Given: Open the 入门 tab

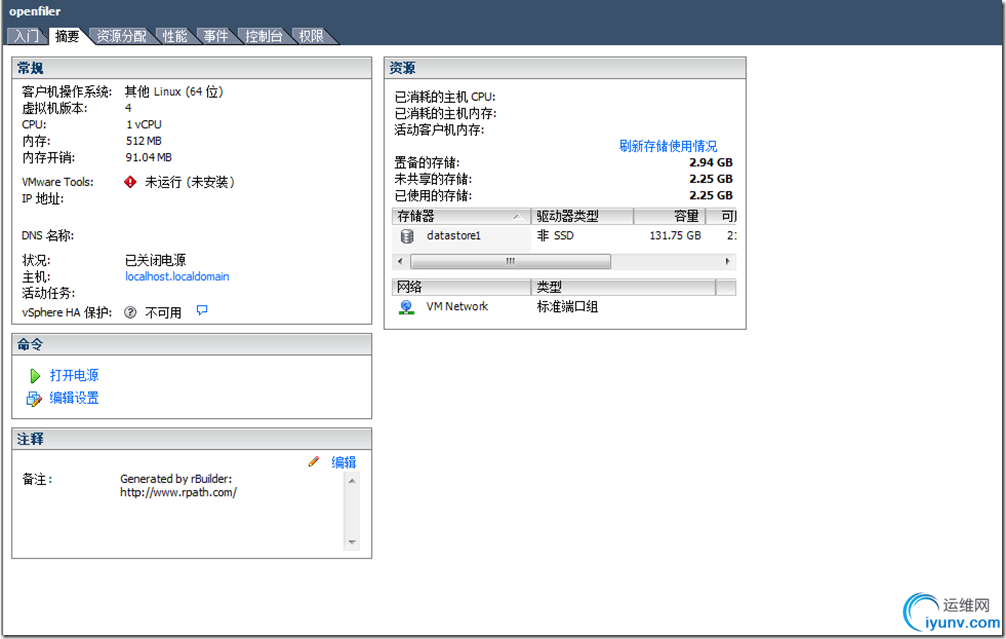Looking at the screenshot, I should [26, 37].
